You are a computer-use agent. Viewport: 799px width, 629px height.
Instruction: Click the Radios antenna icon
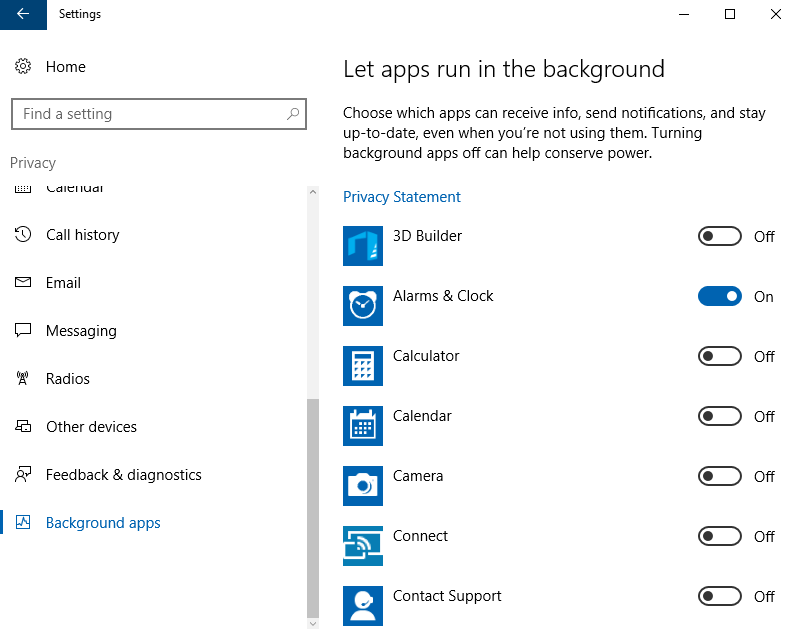(x=23, y=378)
